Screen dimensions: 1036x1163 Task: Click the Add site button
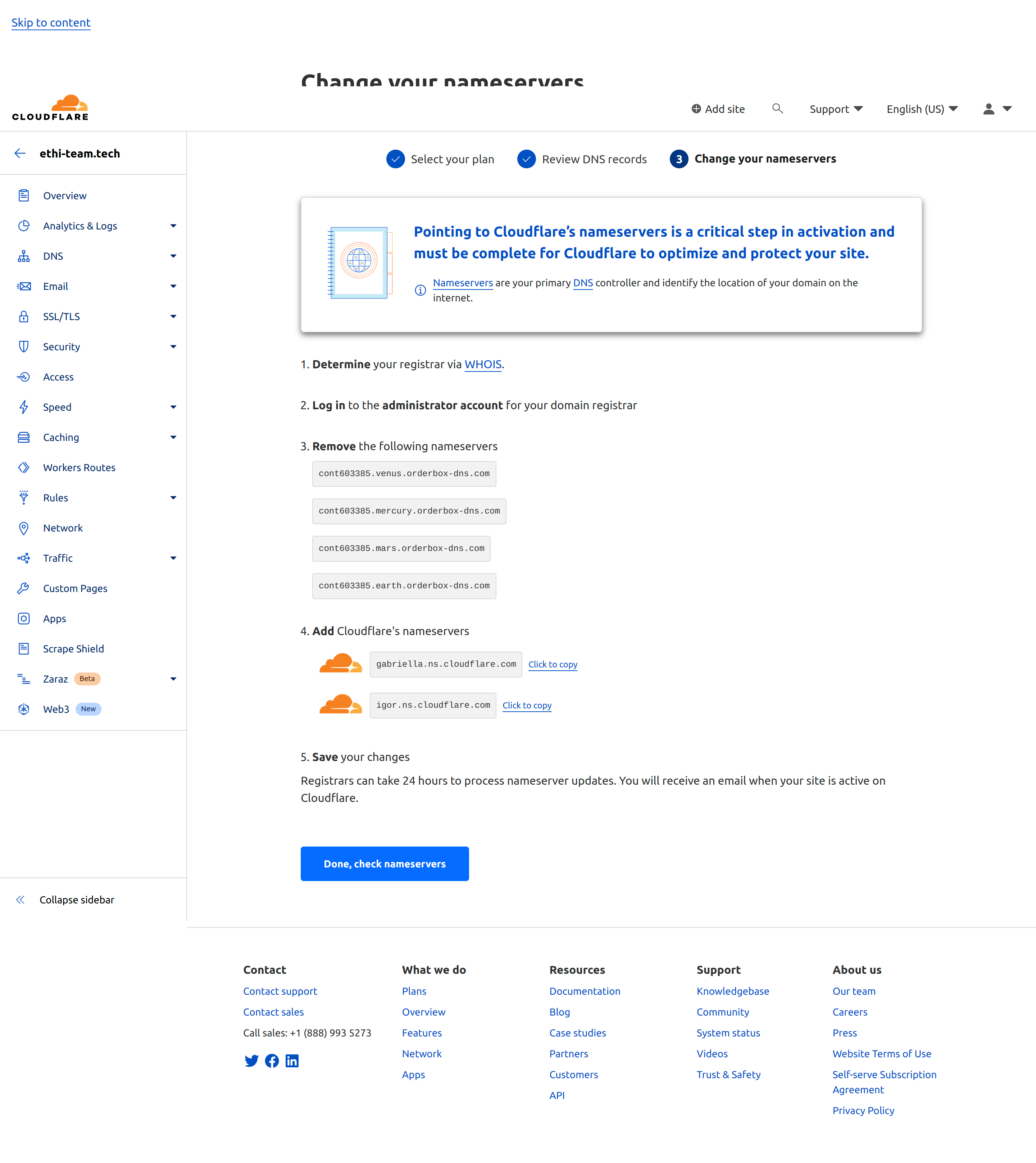pyautogui.click(x=718, y=109)
